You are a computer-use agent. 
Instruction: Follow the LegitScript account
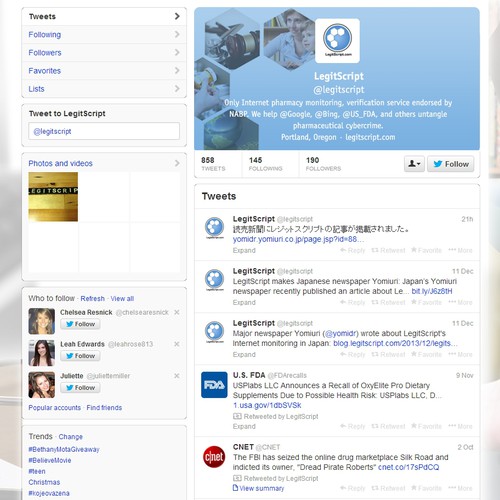[x=451, y=164]
